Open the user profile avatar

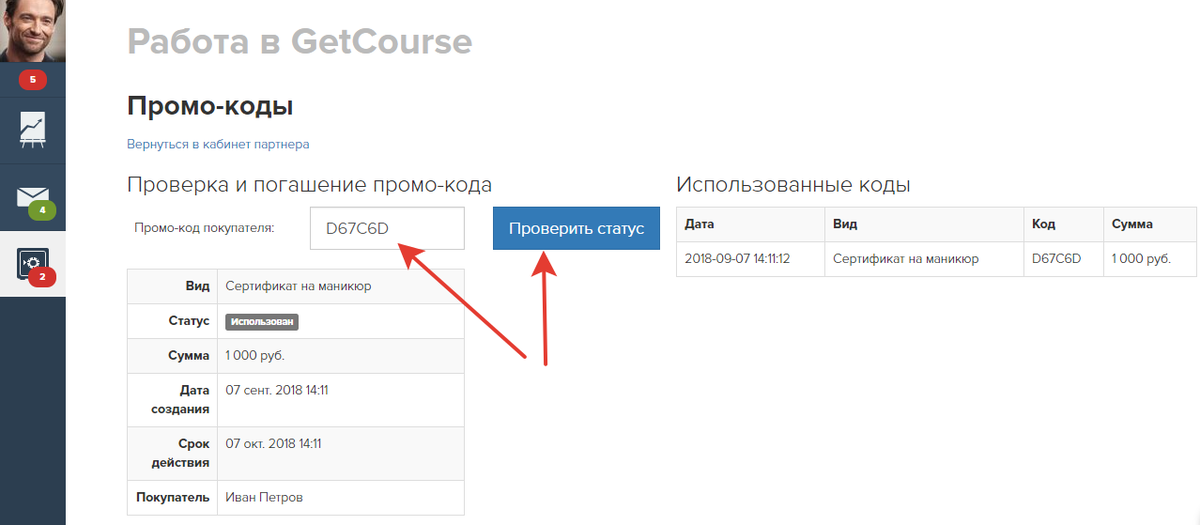tap(32, 30)
